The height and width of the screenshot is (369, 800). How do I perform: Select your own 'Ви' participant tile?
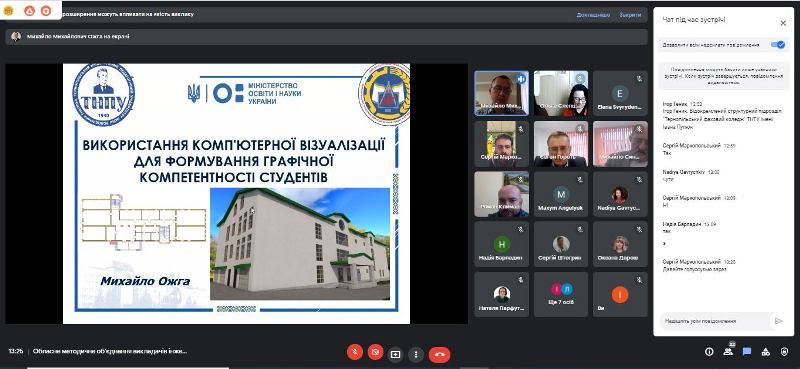pyautogui.click(x=620, y=294)
